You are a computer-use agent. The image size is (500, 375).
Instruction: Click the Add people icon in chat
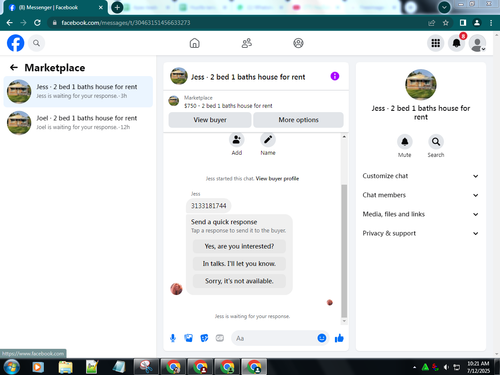[237, 140]
